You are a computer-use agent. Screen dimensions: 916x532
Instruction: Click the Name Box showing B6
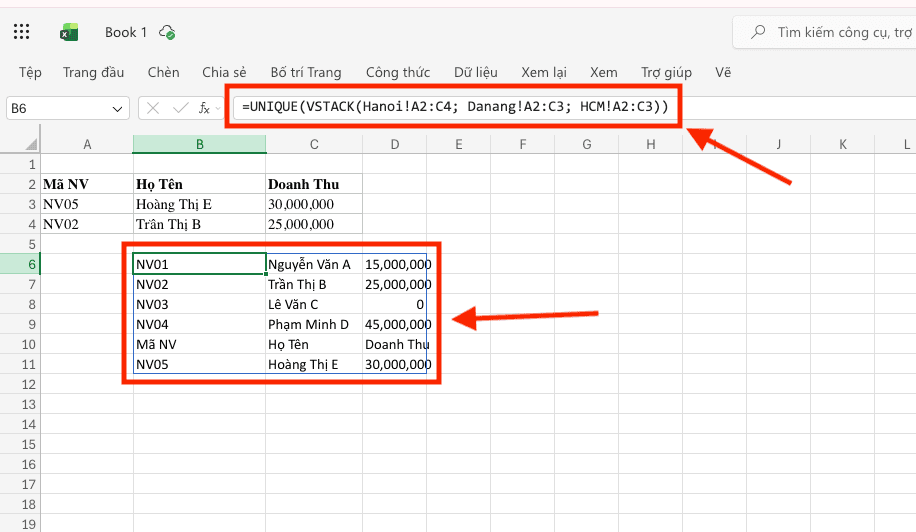pyautogui.click(x=68, y=109)
